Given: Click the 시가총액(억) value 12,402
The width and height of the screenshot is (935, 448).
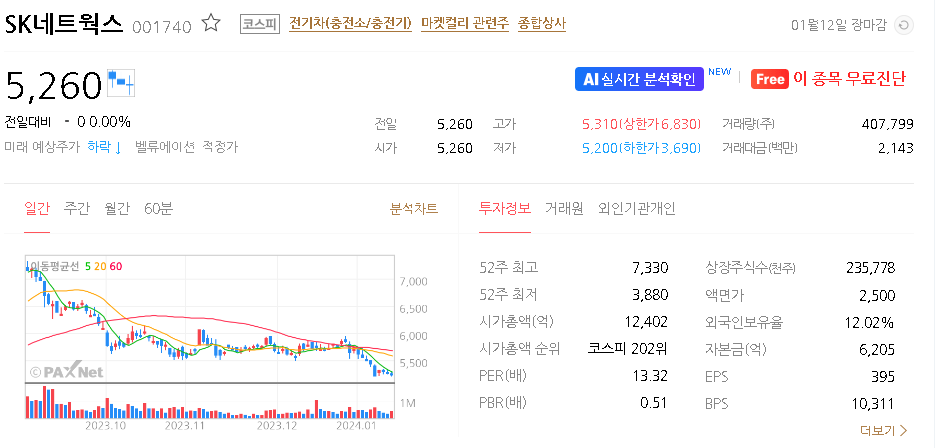Looking at the screenshot, I should (x=646, y=322).
